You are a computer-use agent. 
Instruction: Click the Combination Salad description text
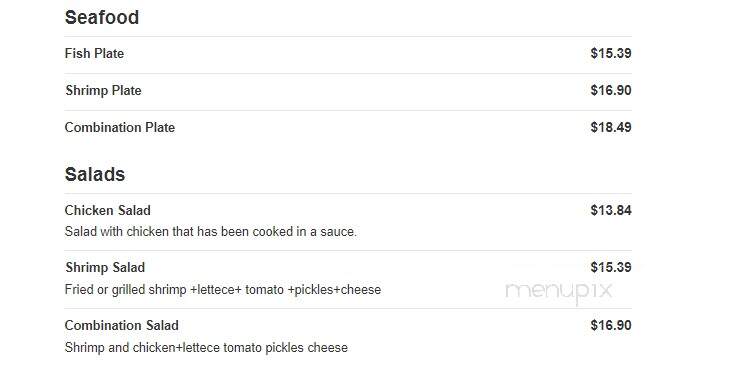[x=206, y=348]
